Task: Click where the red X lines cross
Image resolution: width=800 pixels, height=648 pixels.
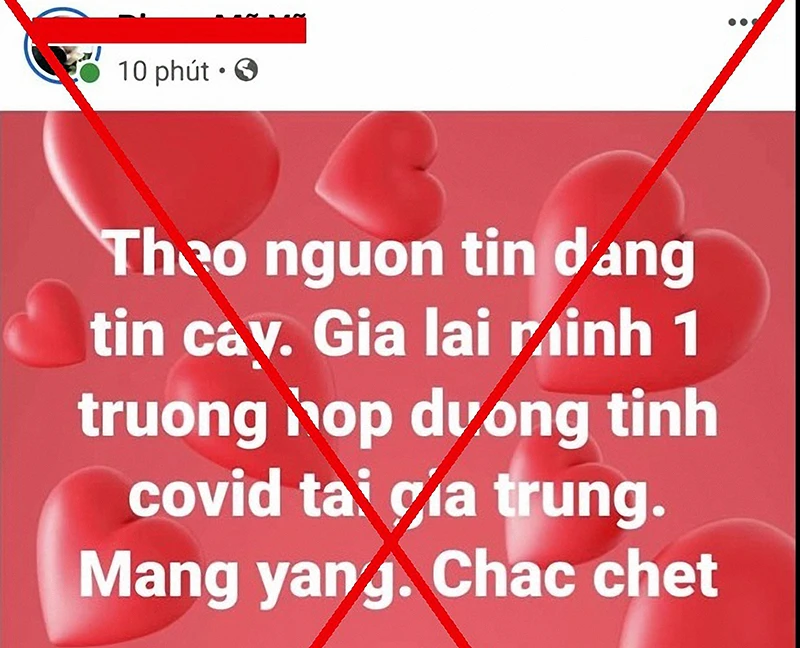Action: 391,542
